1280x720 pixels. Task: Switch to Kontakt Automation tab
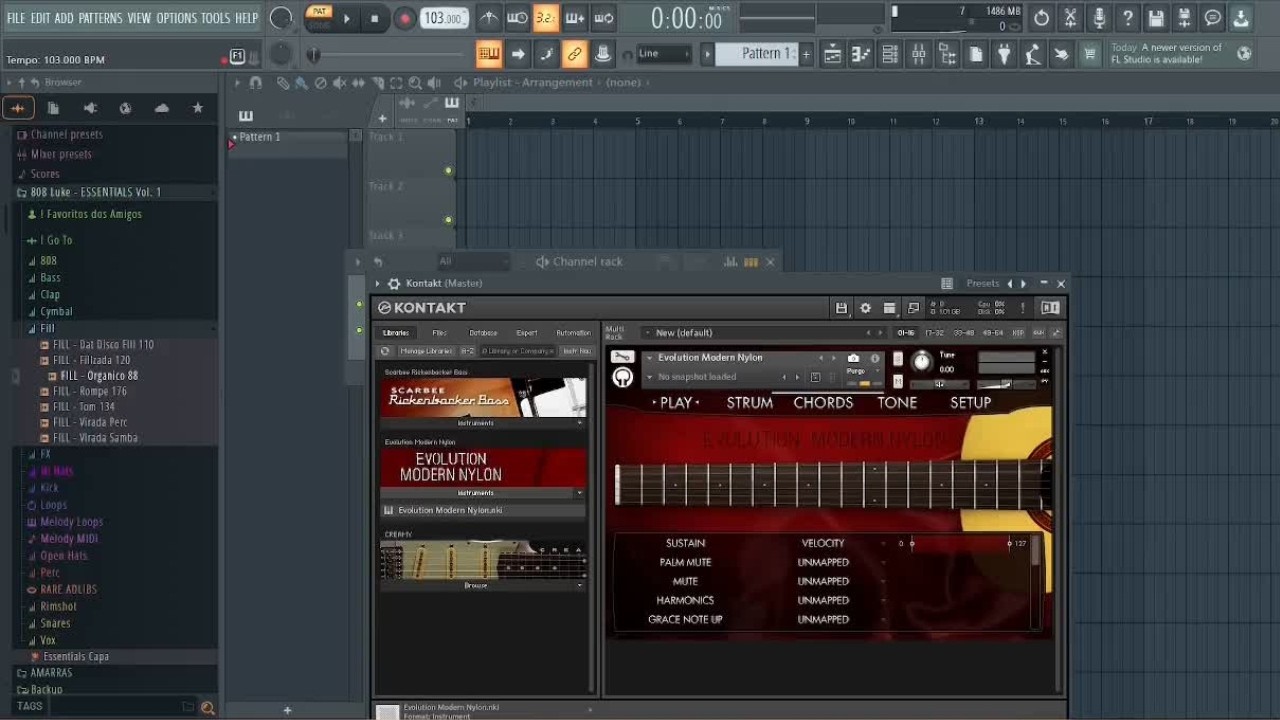[573, 333]
